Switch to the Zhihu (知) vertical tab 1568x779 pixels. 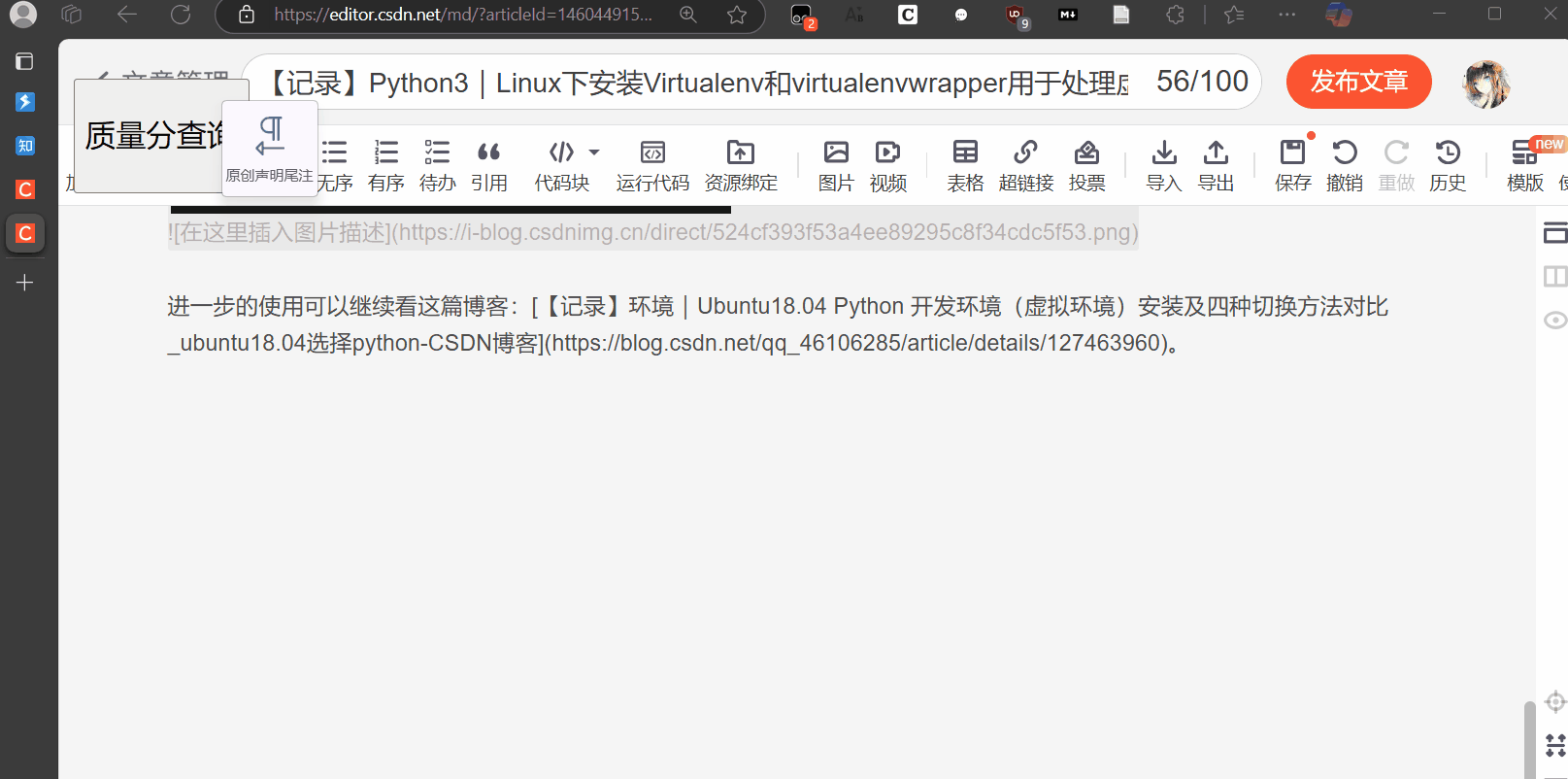coord(25,146)
